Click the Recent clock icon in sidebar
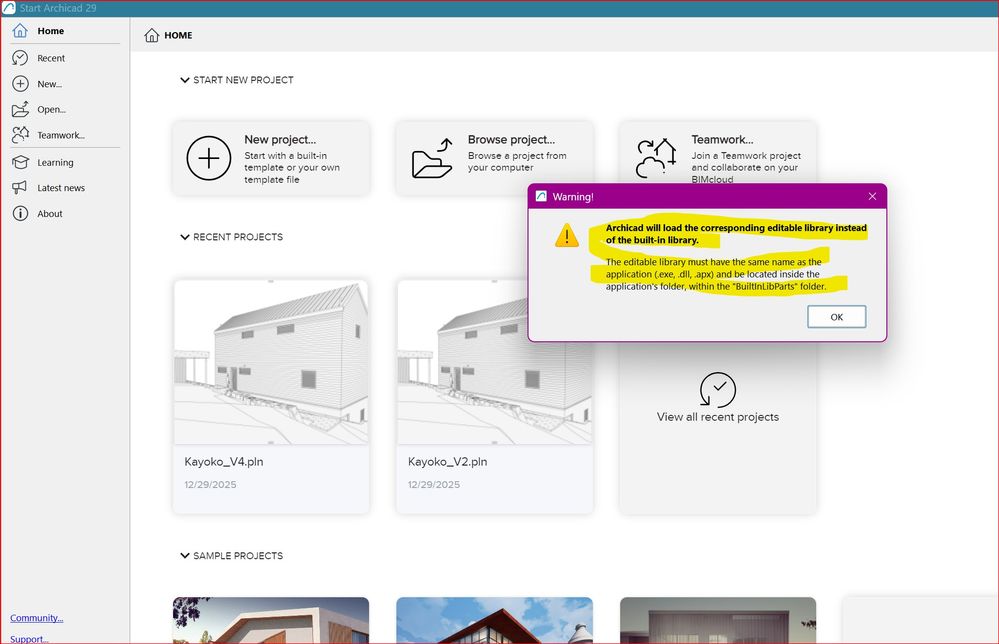This screenshot has height=644, width=999. [20, 58]
